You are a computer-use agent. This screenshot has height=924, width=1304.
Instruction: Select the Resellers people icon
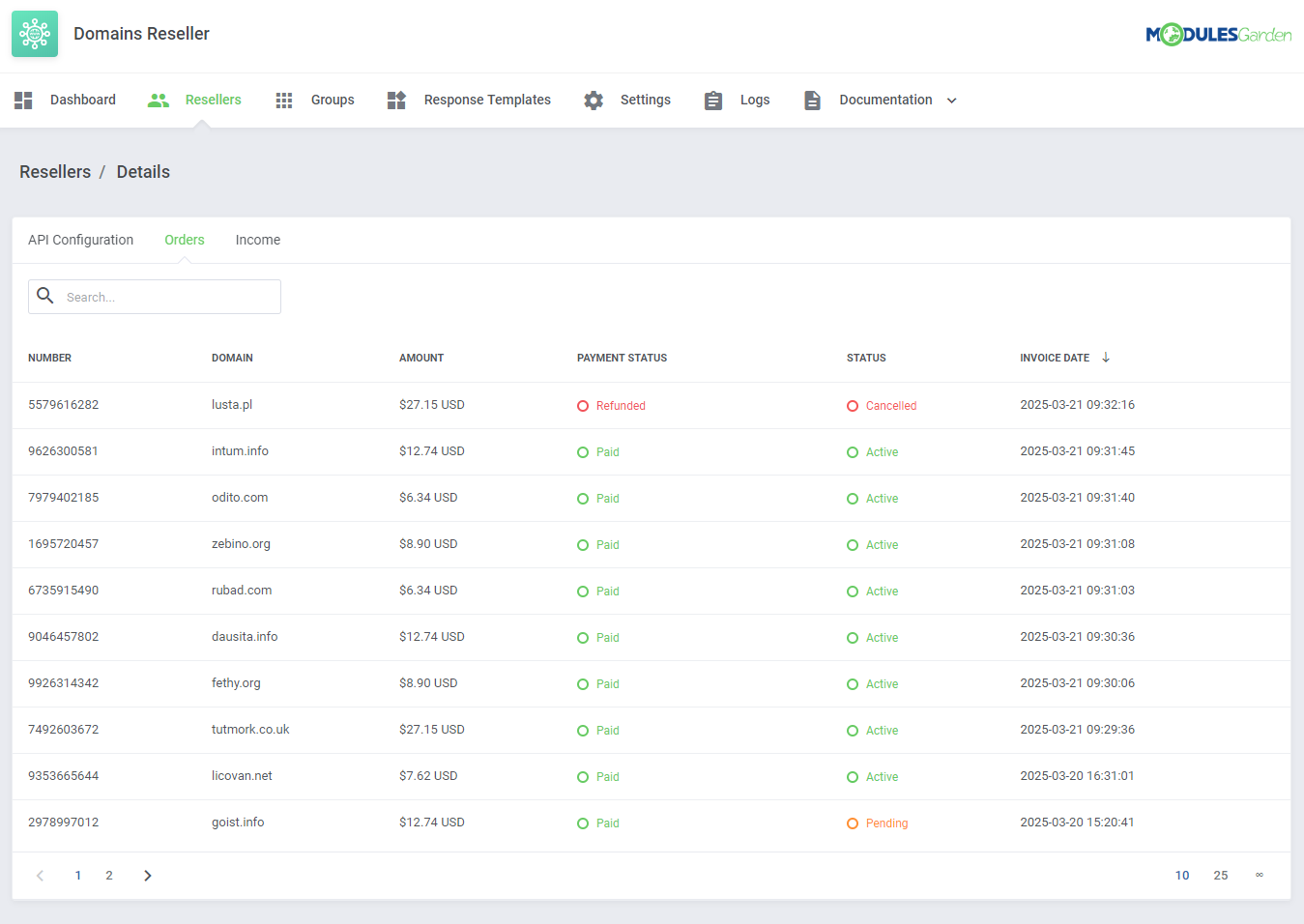click(x=158, y=100)
